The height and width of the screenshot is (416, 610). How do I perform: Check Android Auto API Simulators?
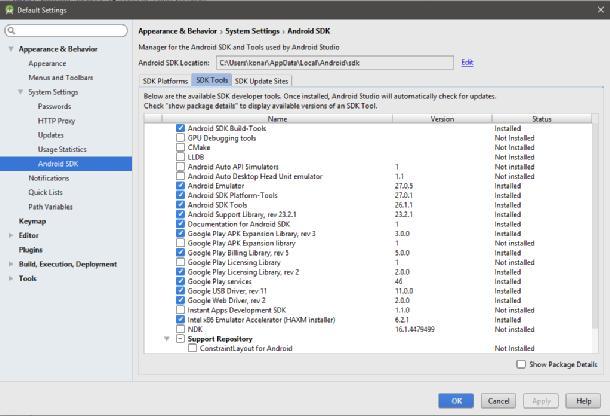pos(180,167)
